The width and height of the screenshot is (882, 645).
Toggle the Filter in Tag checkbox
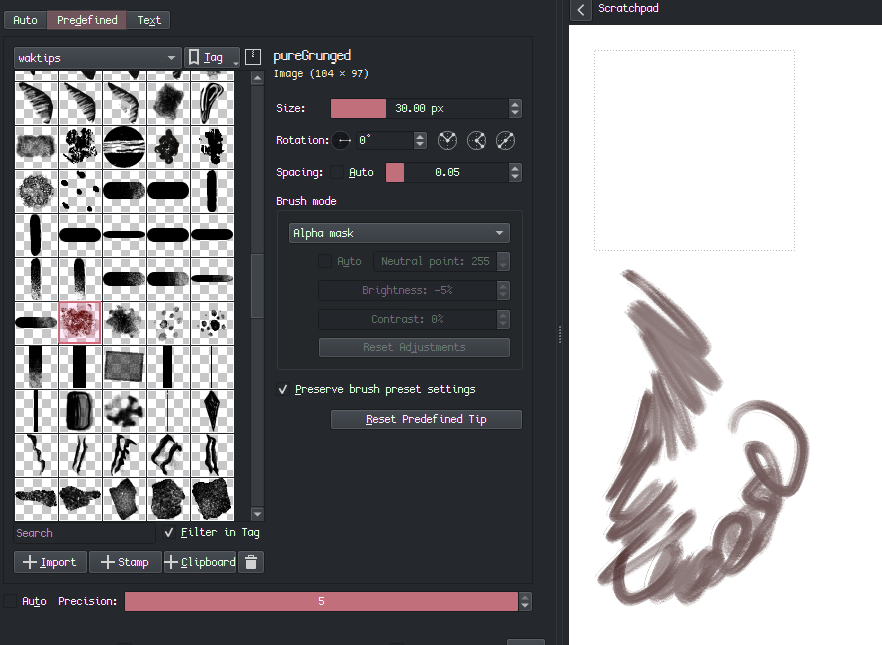[169, 532]
